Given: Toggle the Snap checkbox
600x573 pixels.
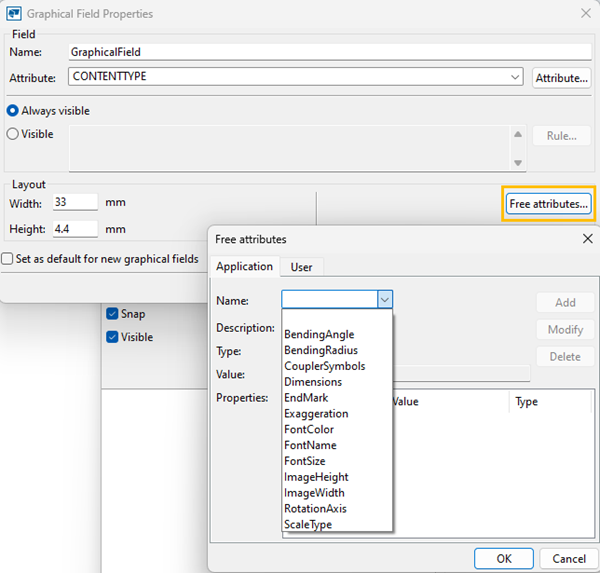Looking at the screenshot, I should pos(112,314).
